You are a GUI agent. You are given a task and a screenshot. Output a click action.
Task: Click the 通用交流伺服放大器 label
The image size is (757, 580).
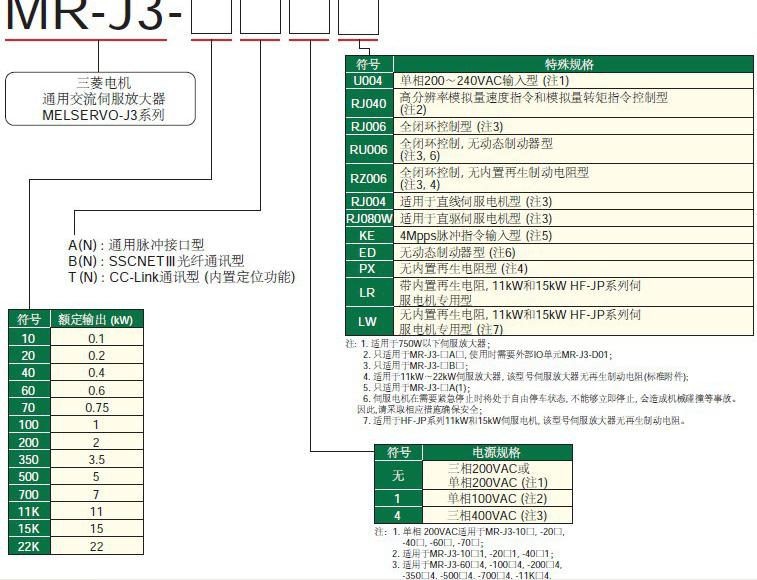pos(104,99)
